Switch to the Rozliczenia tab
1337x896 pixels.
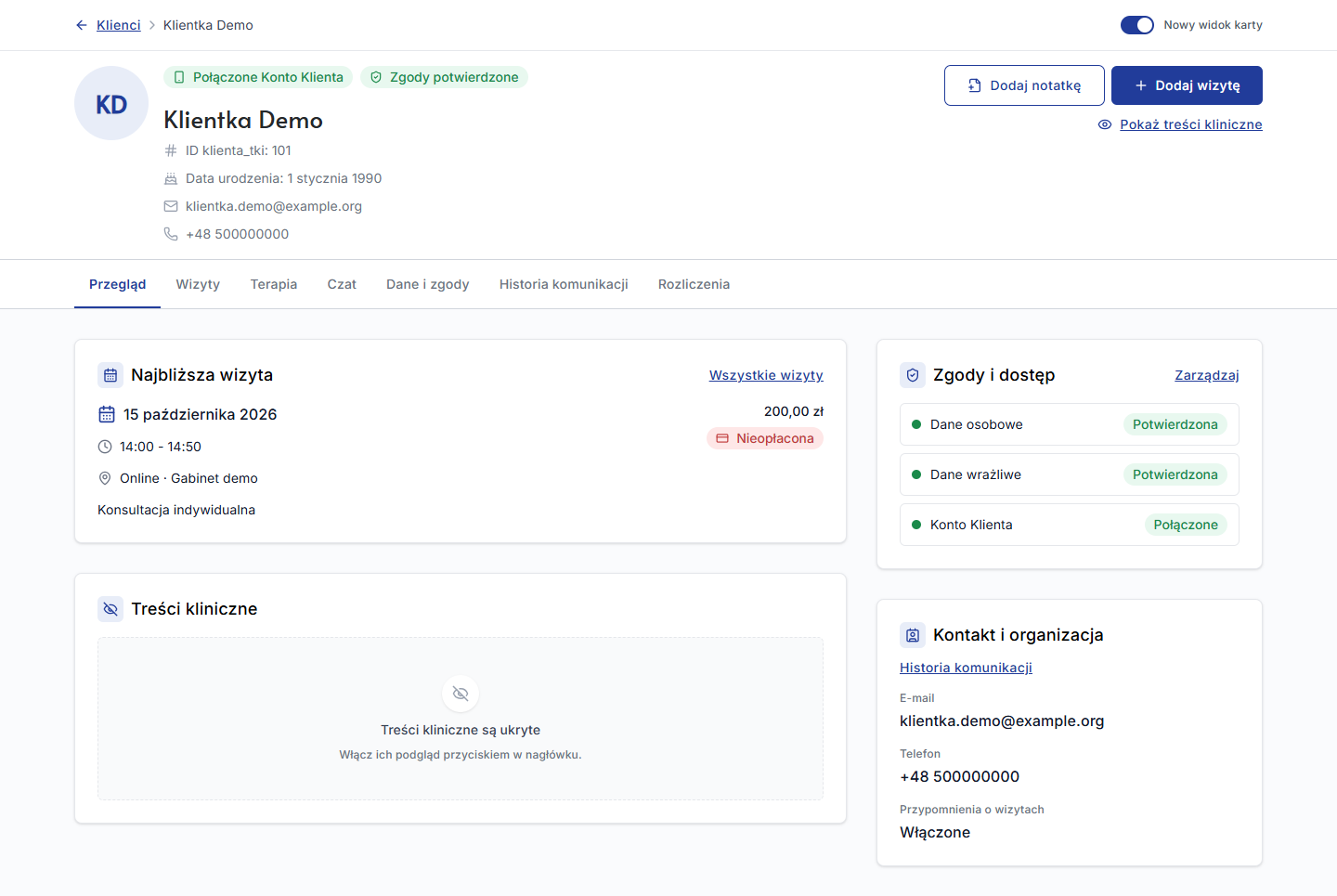pyautogui.click(x=694, y=284)
